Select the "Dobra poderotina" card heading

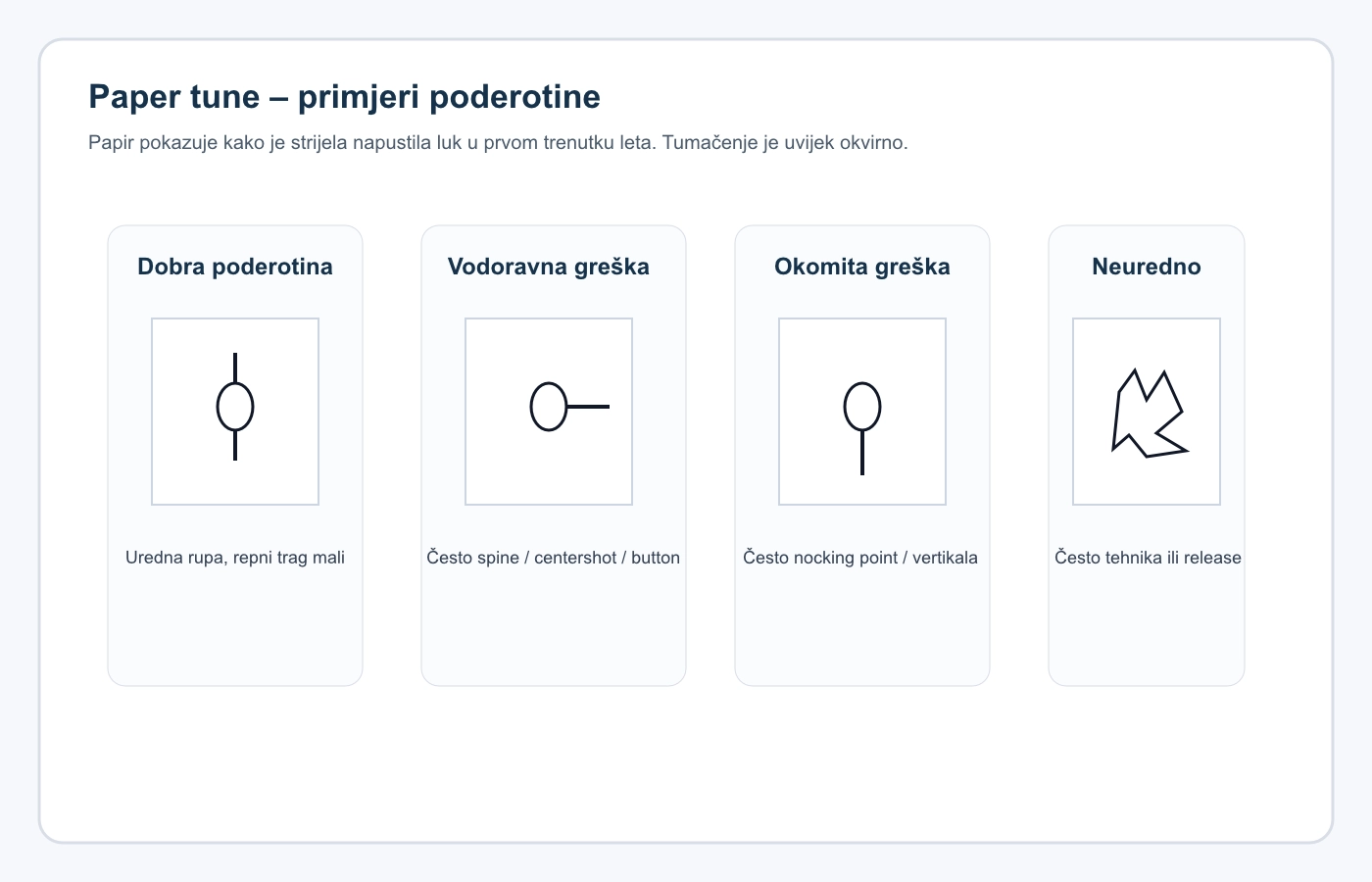[235, 267]
